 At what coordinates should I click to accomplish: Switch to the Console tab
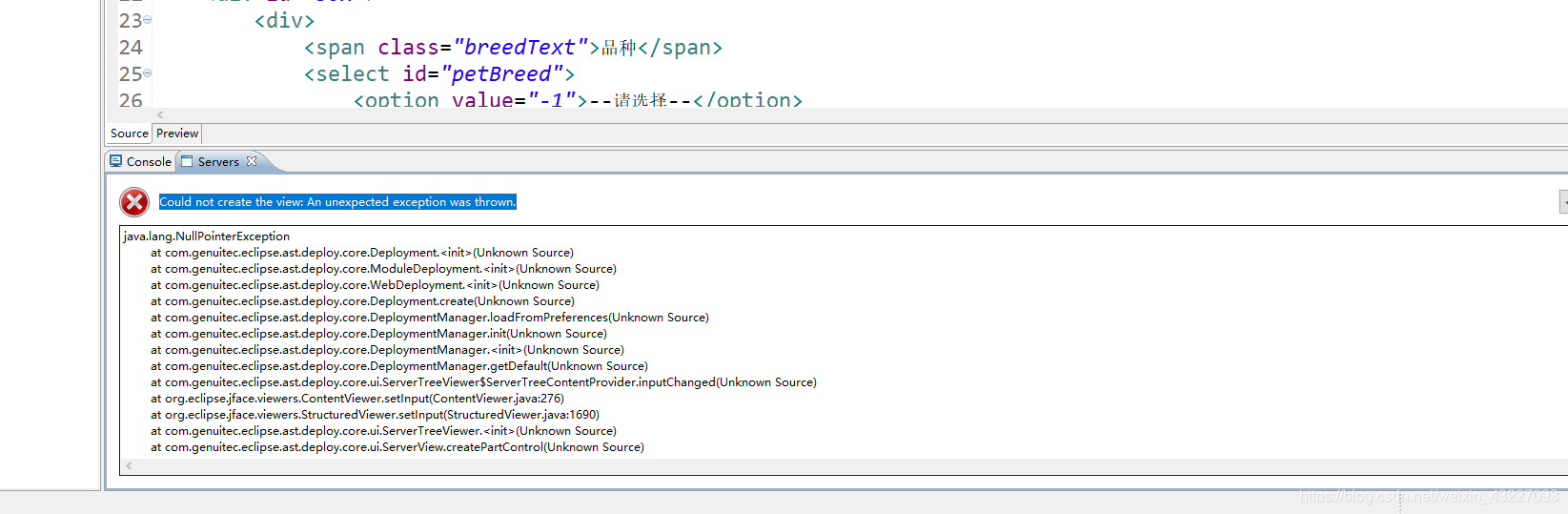click(x=140, y=162)
